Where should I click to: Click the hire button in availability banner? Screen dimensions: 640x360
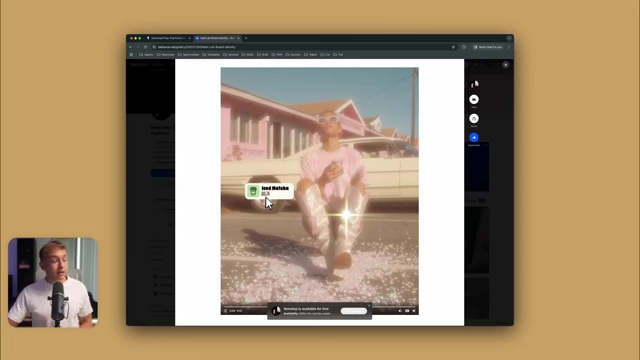354,311
